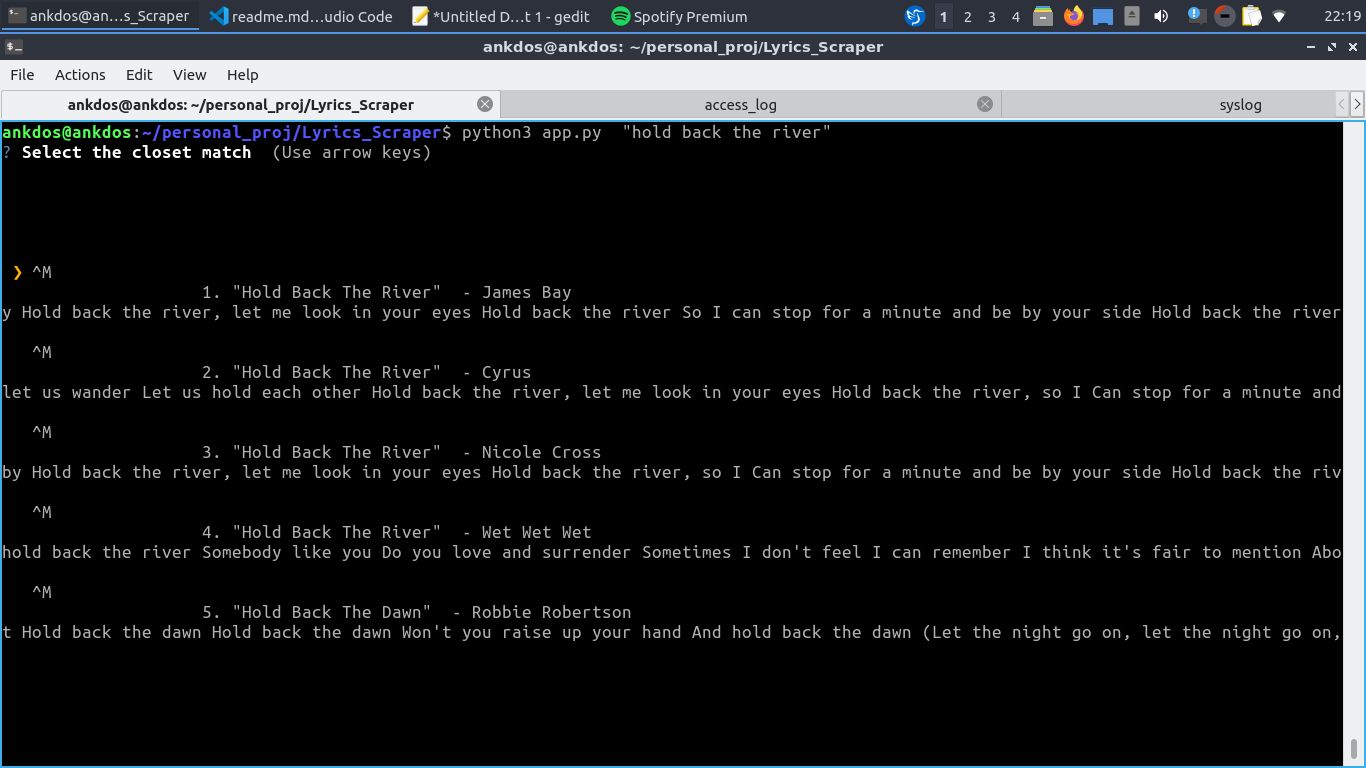
Task: Close the Lyrics_Scraper terminal tab
Action: point(485,104)
